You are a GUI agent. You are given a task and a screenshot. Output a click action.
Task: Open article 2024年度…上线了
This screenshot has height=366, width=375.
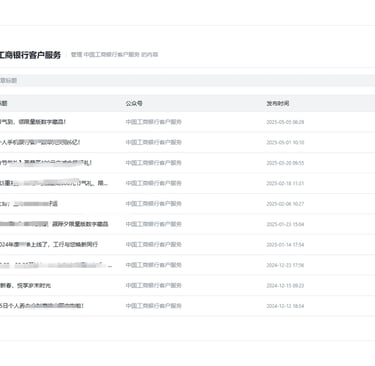(49, 244)
